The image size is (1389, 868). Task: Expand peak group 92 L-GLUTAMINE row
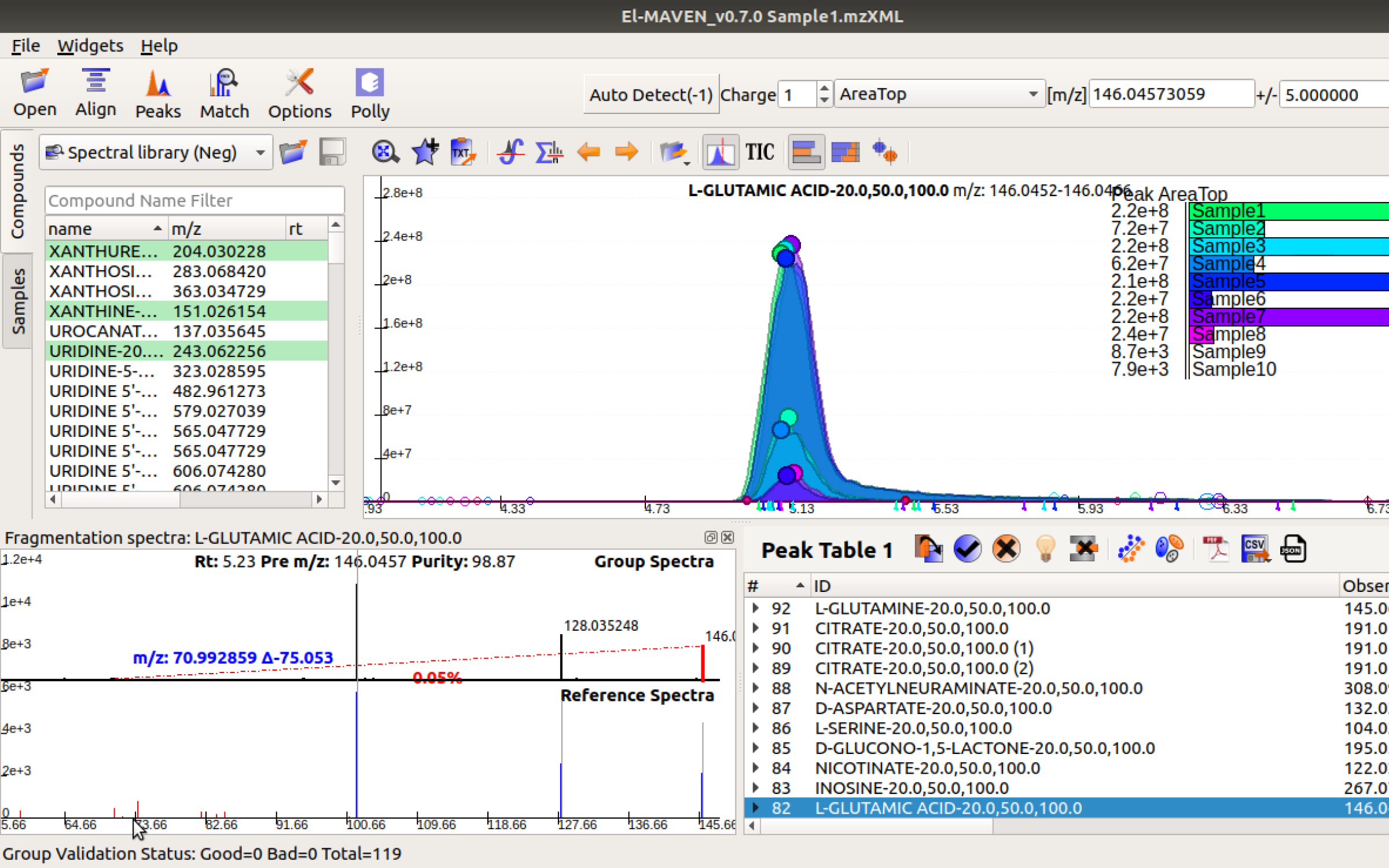point(755,608)
